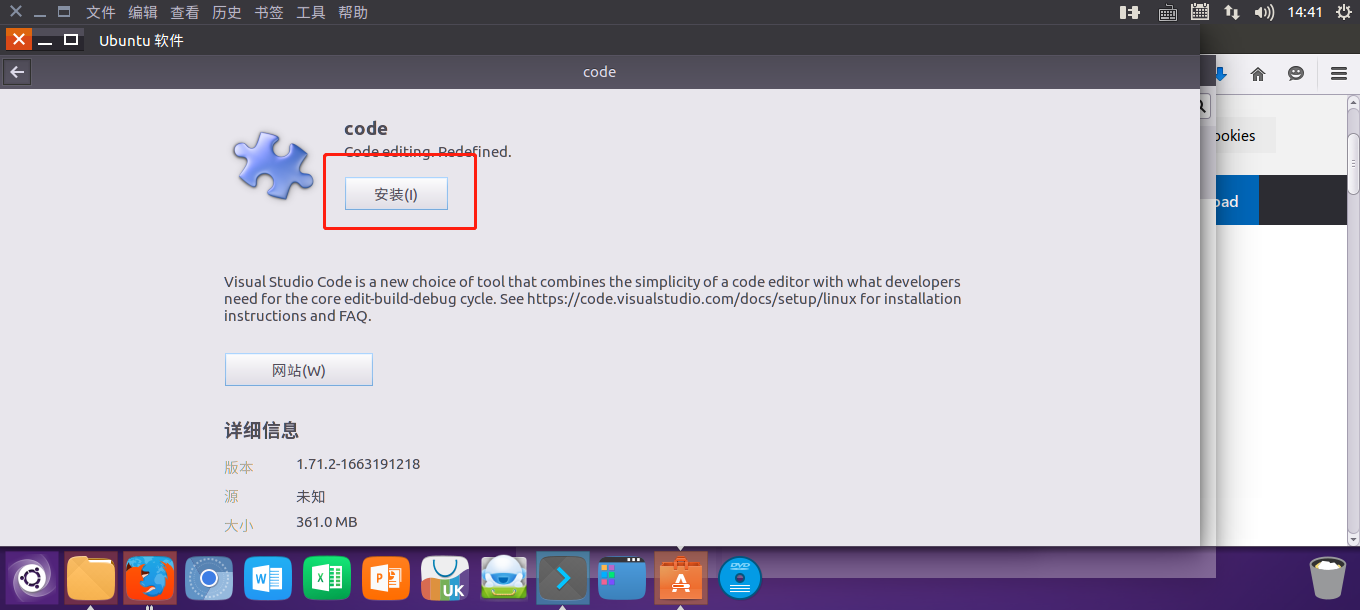Viewport: 1360px width, 610px height.
Task: Launch the green spreadsheet dock icon
Action: coord(327,578)
